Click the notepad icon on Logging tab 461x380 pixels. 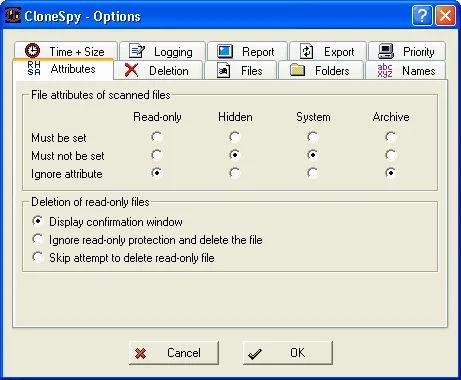pos(137,51)
